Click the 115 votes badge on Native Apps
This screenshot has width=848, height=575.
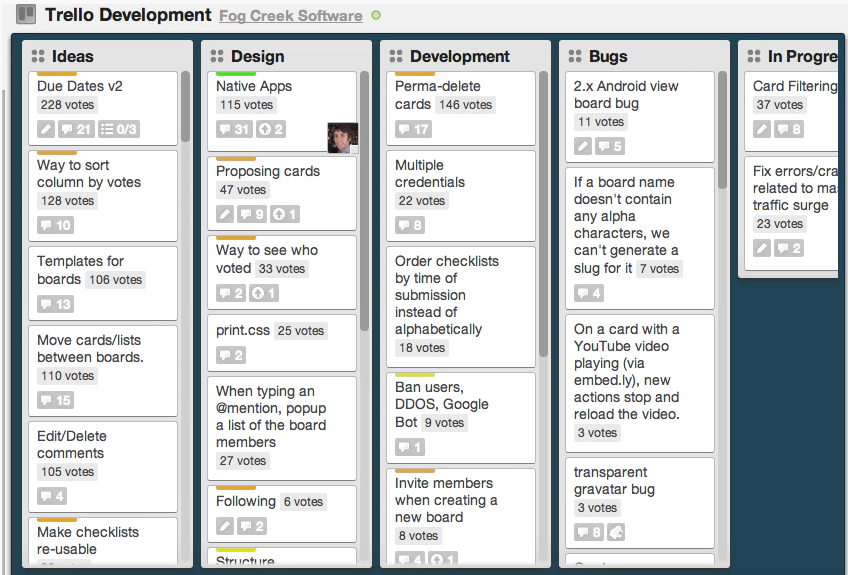247,105
